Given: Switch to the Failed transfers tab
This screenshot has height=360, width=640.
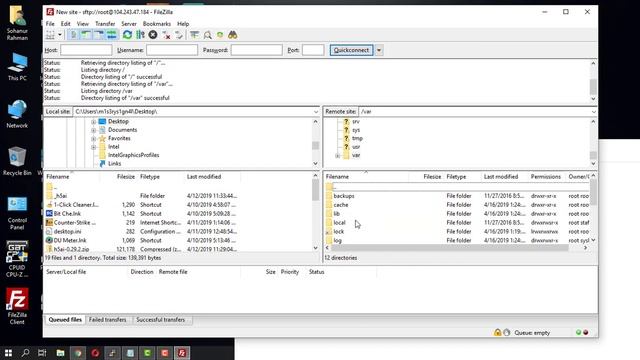Looking at the screenshot, I should tap(108, 320).
